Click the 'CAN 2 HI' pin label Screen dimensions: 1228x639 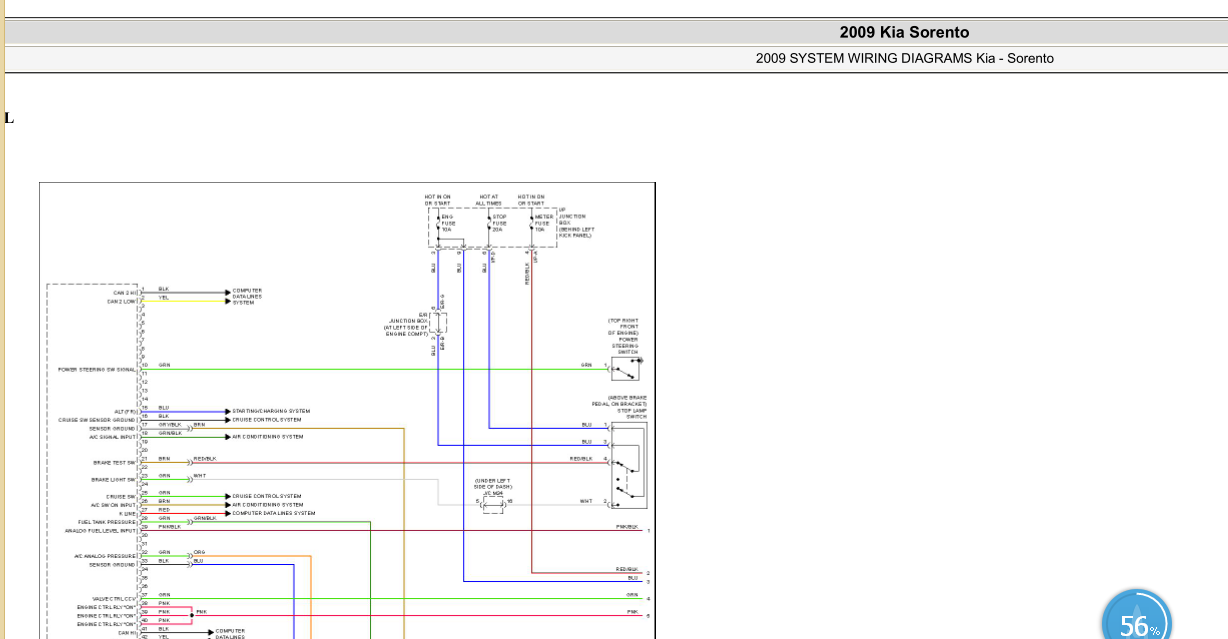click(x=124, y=292)
